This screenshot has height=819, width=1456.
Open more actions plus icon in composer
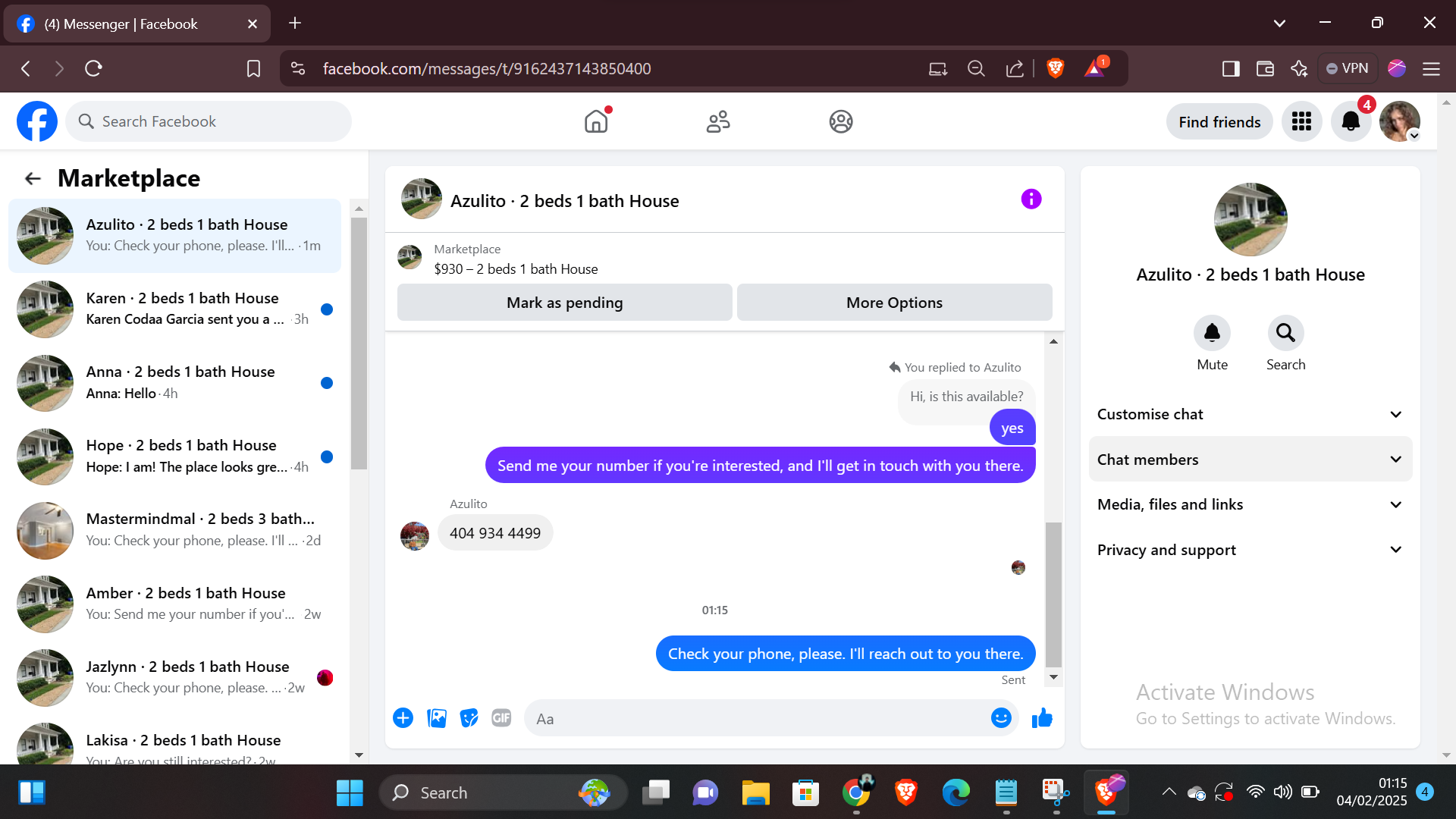[x=403, y=718]
